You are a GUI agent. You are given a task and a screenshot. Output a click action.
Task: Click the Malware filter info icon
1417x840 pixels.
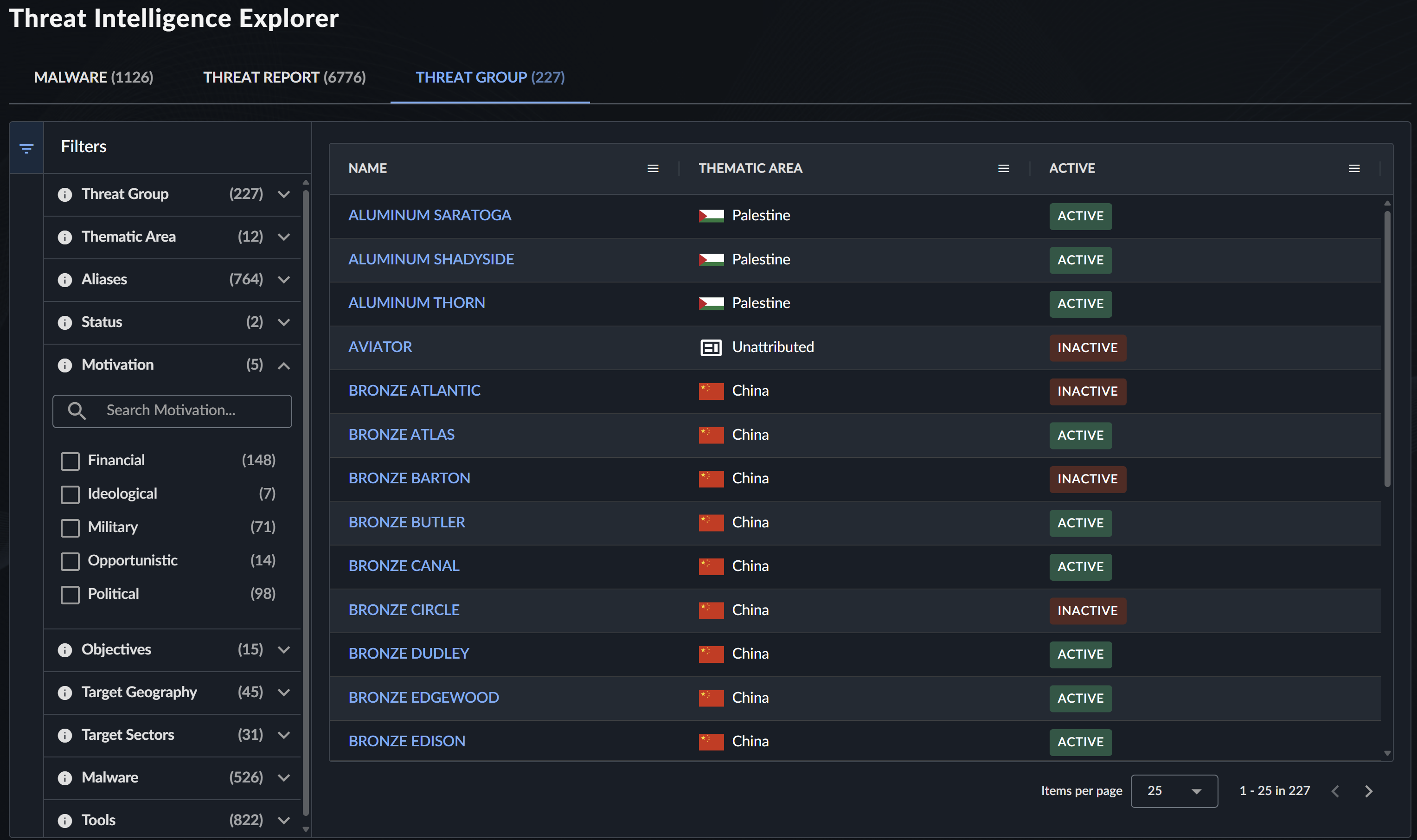[65, 778]
